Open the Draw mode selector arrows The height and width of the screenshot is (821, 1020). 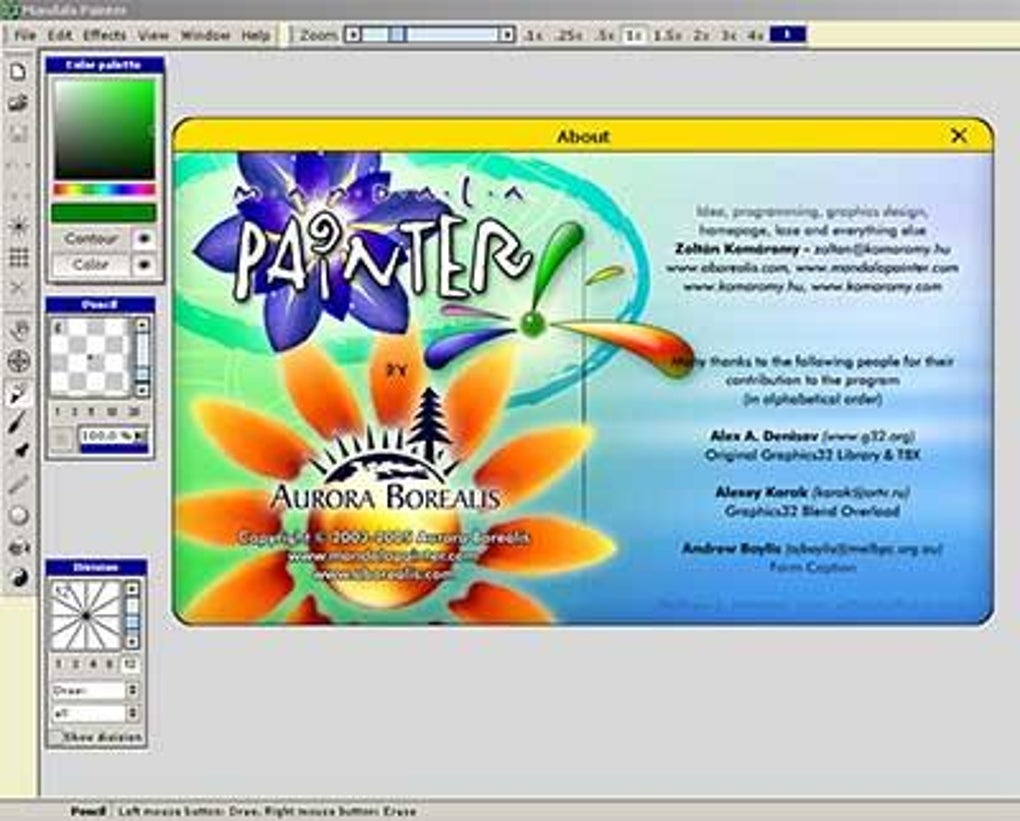pyautogui.click(x=133, y=690)
